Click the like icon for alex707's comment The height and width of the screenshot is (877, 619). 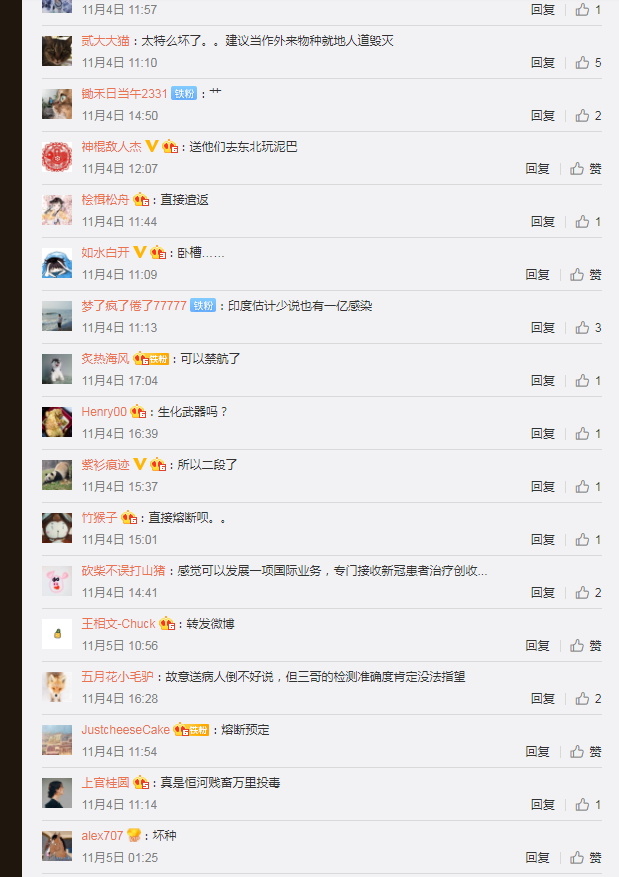click(x=585, y=857)
